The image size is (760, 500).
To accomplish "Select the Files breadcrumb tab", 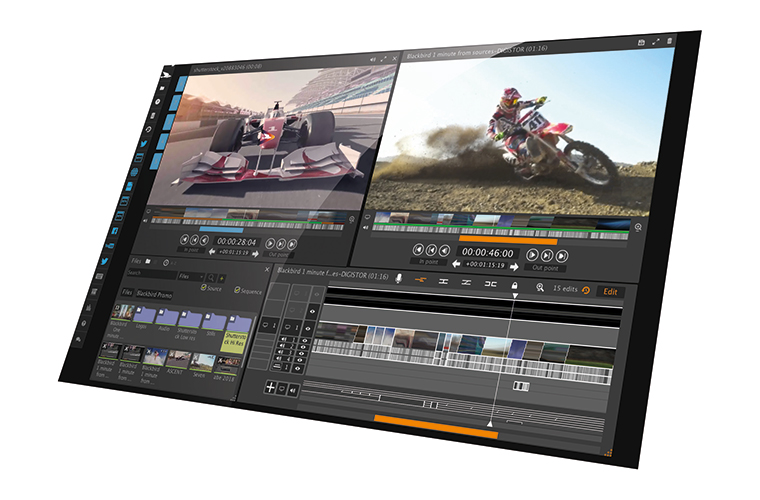I will pyautogui.click(x=127, y=293).
